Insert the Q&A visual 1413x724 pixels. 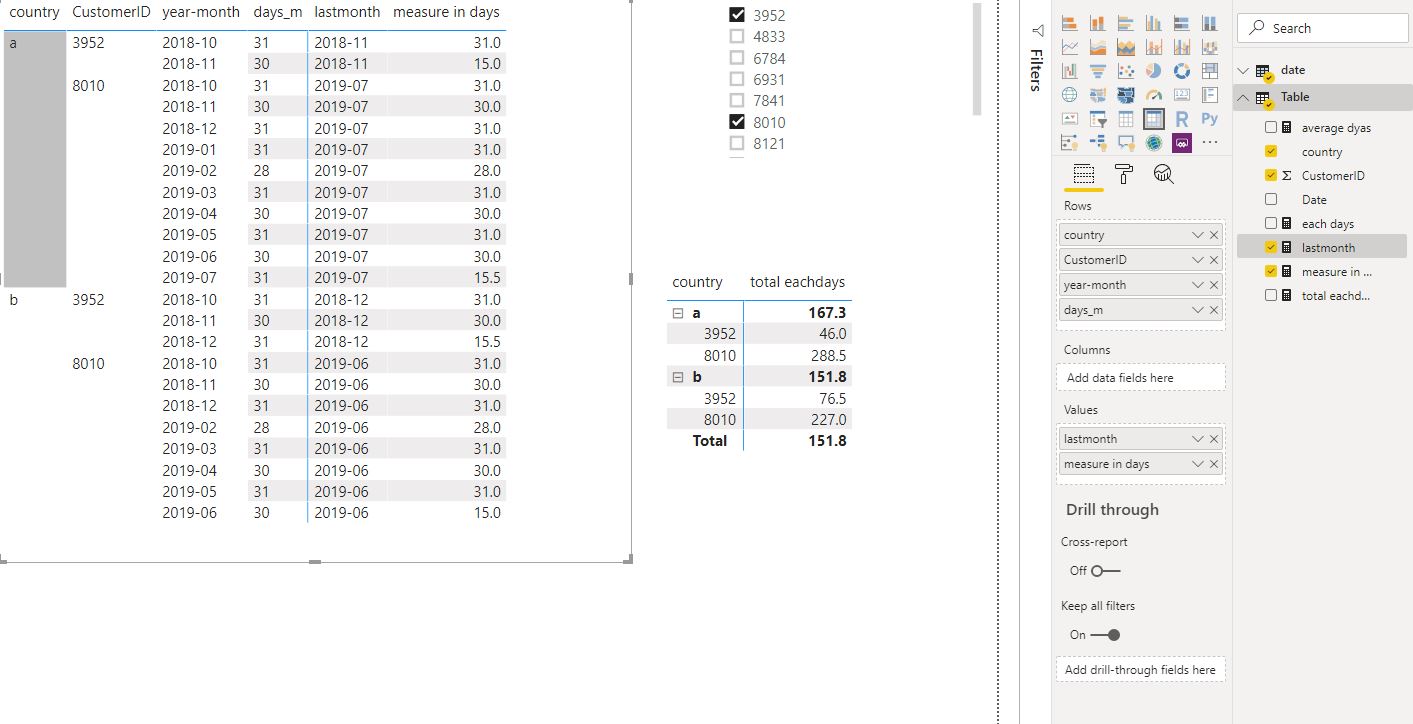pyautogui.click(x=1126, y=143)
